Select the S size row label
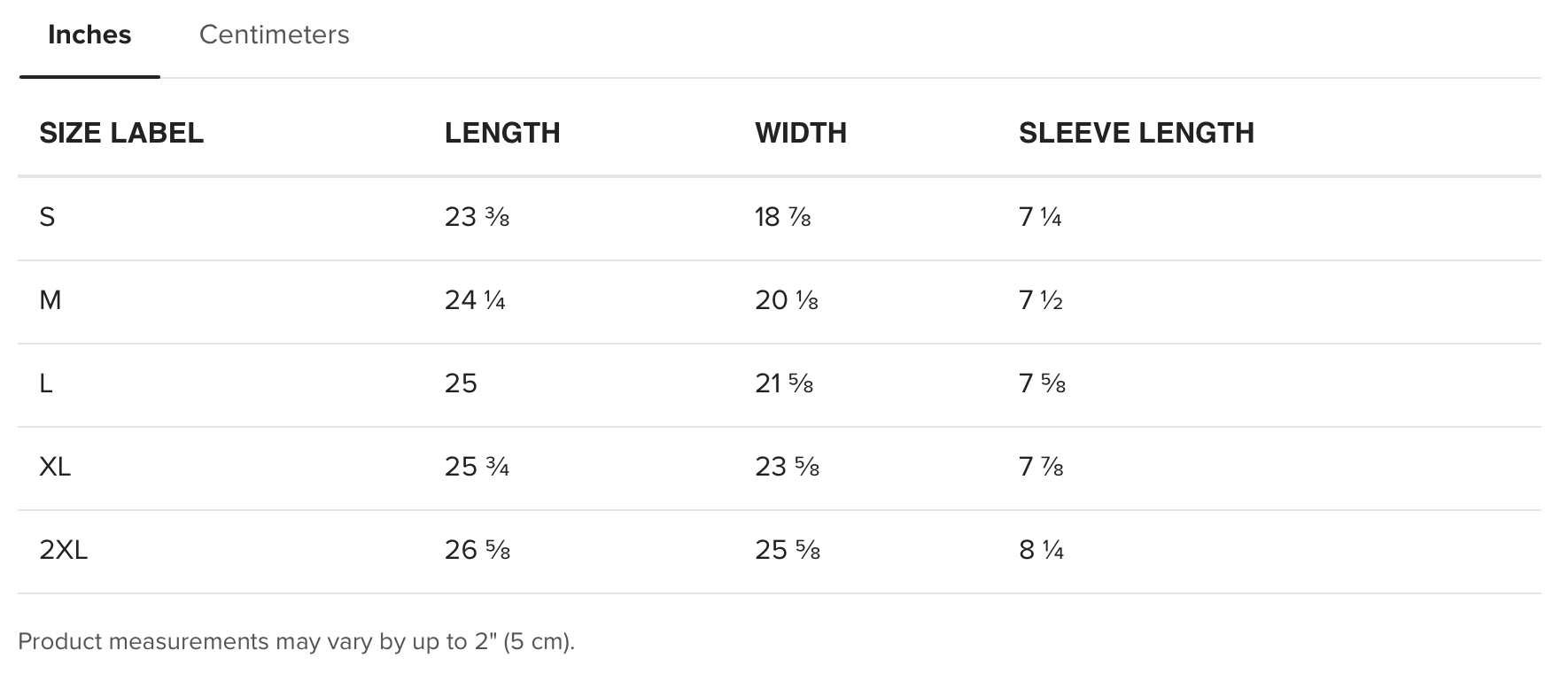Image resolution: width=1568 pixels, height=689 pixels. [47, 217]
